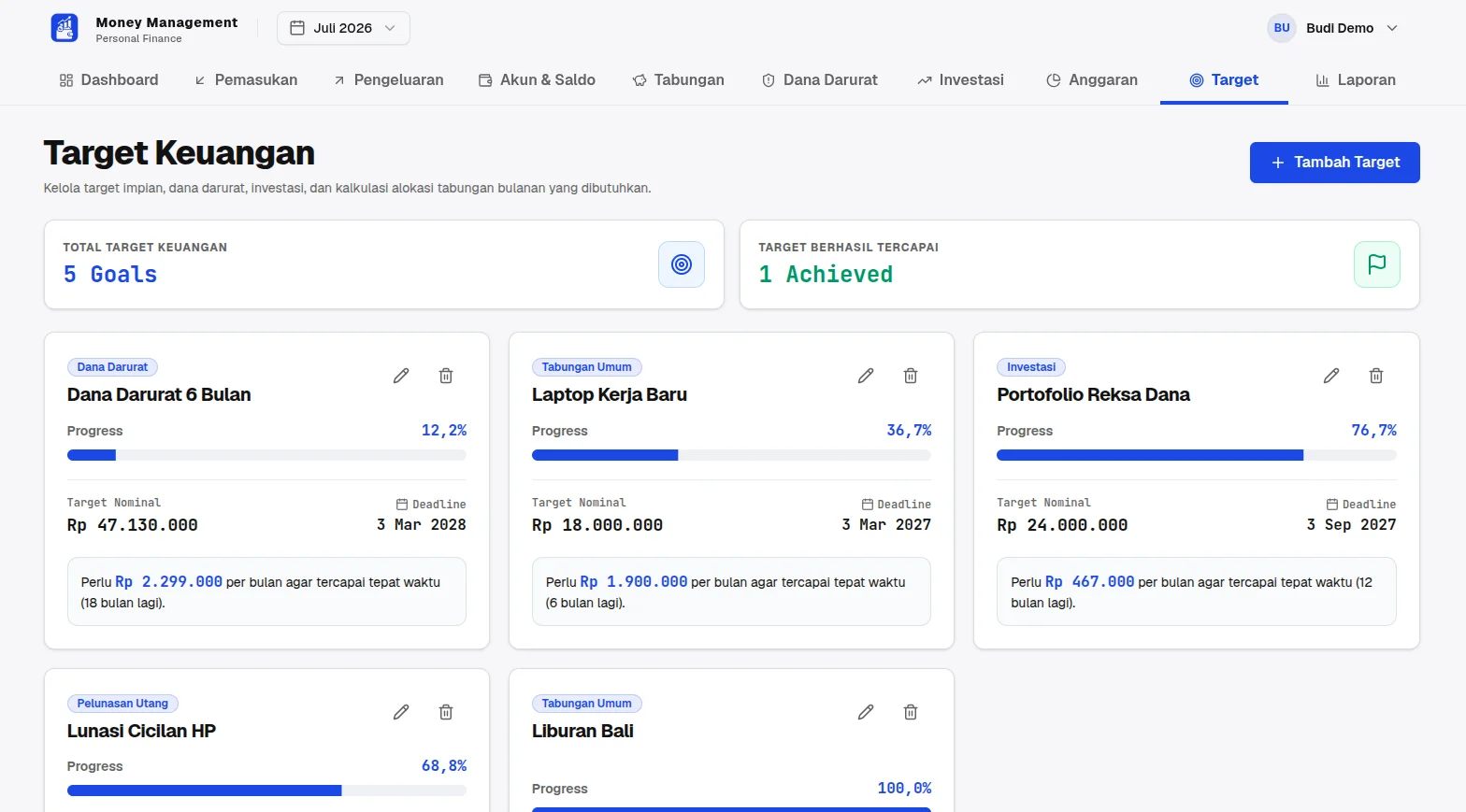
Task: Delete the Dana Darurat 6 Bulan target
Action: [446, 376]
